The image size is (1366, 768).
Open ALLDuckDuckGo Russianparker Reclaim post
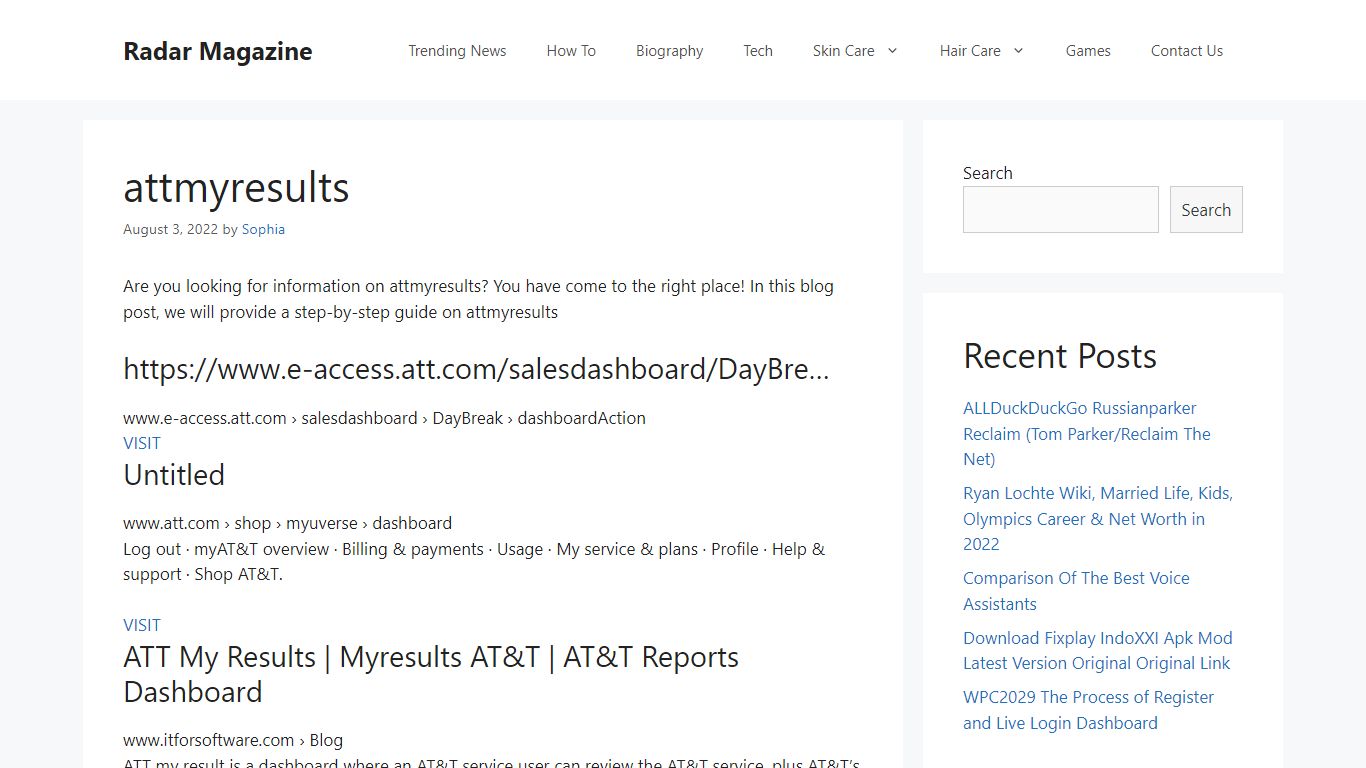(1087, 434)
